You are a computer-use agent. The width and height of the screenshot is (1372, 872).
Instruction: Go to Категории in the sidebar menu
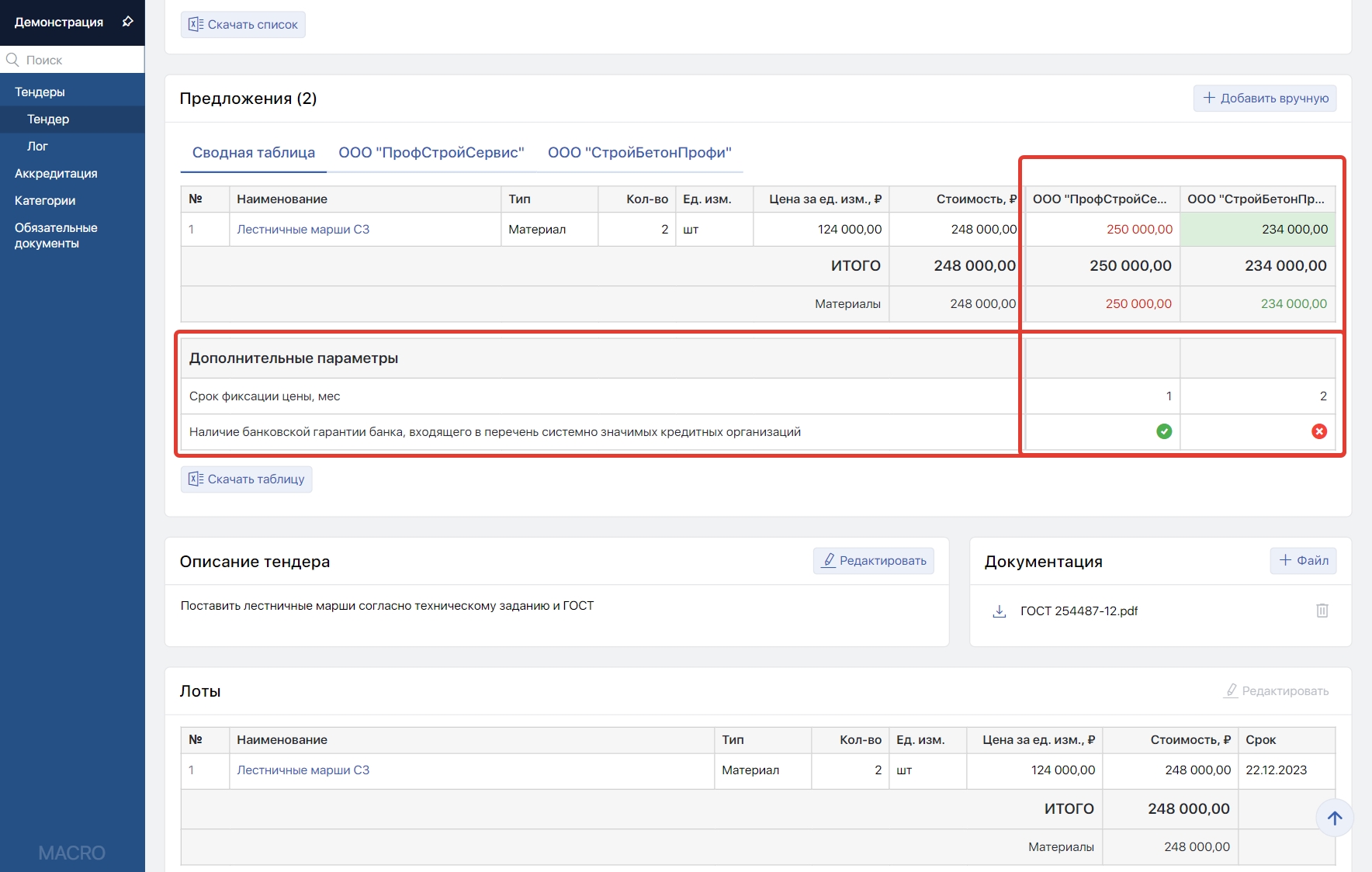(45, 201)
